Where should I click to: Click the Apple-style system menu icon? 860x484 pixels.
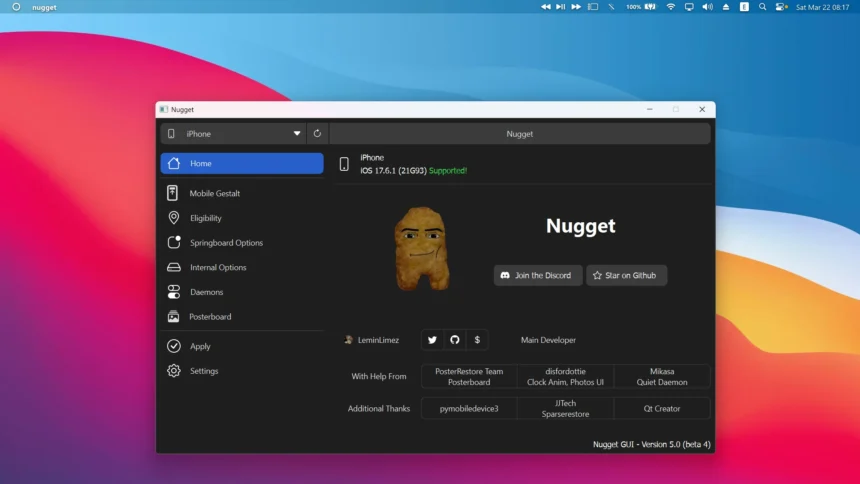coord(16,7)
